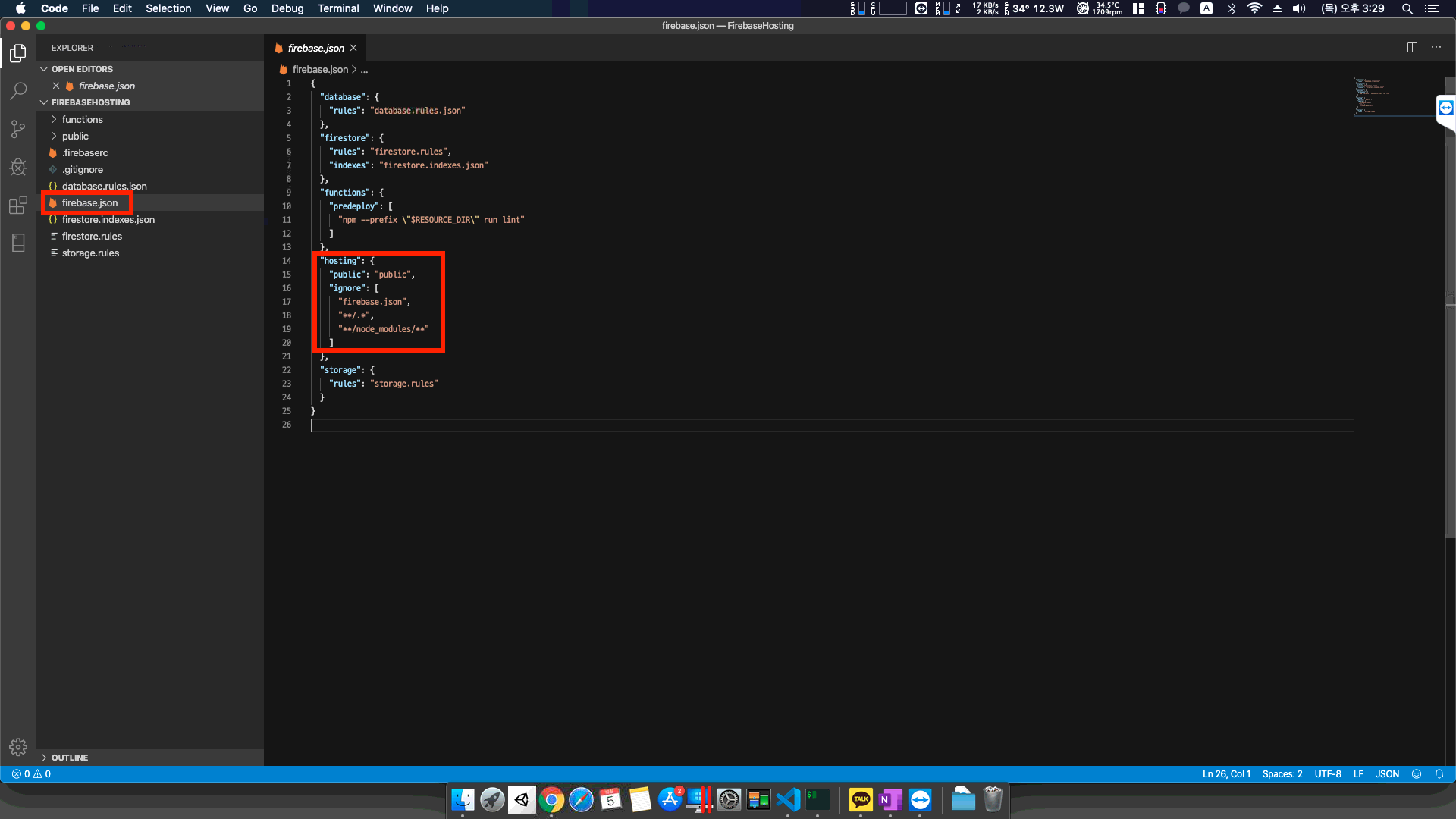Open the Terminal menu
Image resolution: width=1456 pixels, height=819 pixels.
tap(338, 8)
